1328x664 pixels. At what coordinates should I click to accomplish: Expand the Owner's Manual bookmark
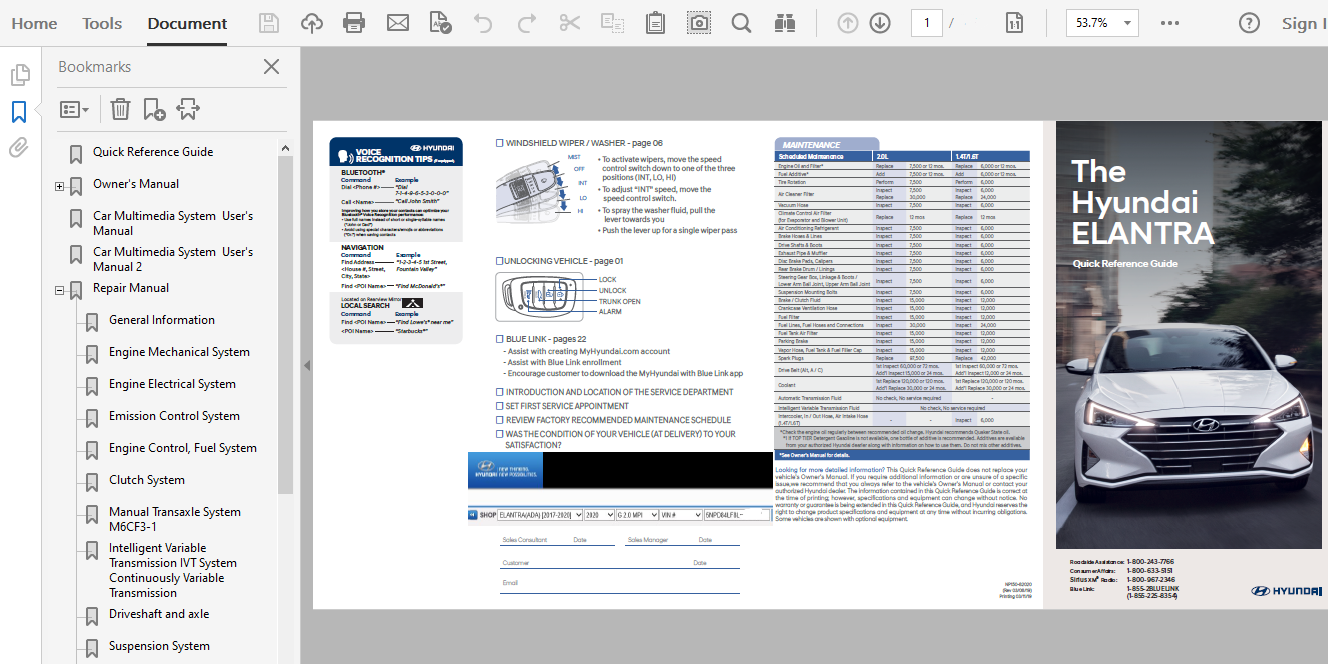pos(60,186)
